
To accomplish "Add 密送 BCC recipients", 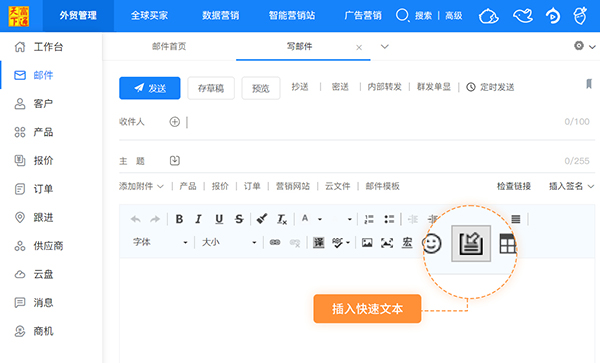I will point(340,87).
